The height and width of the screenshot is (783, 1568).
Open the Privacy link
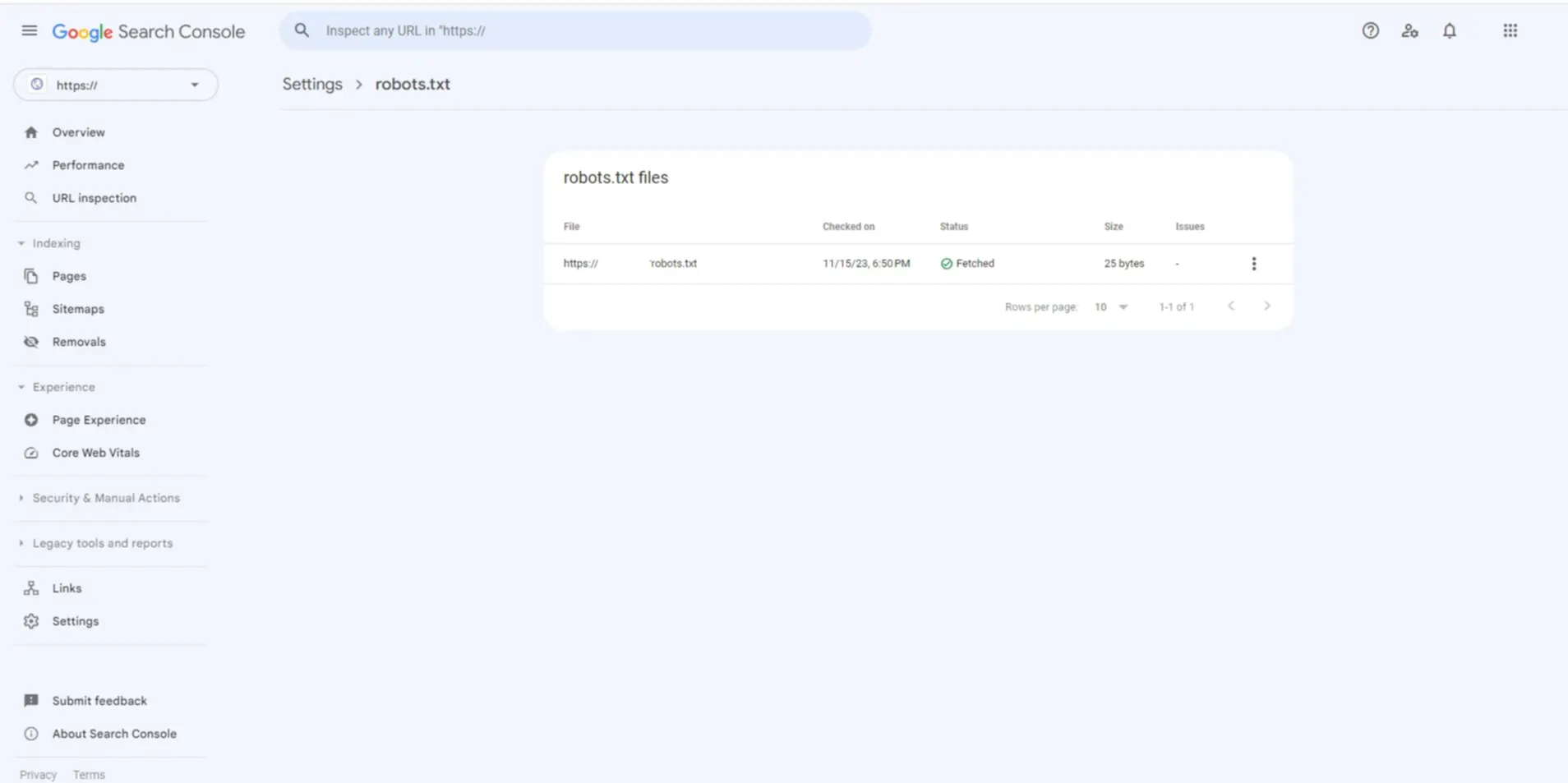38,775
